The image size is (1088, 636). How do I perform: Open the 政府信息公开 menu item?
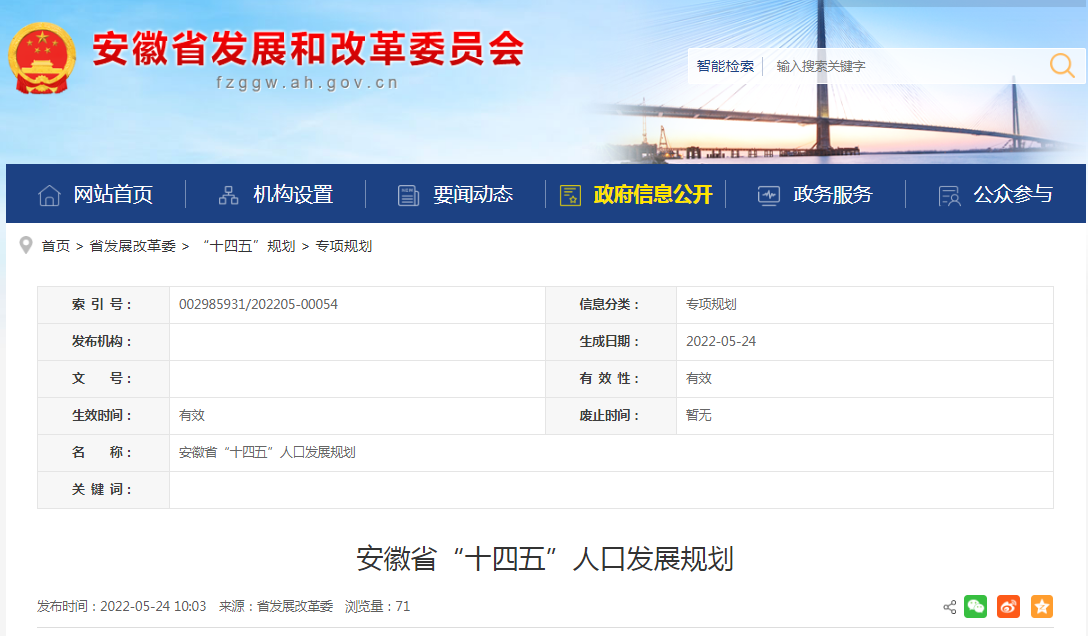pyautogui.click(x=652, y=195)
